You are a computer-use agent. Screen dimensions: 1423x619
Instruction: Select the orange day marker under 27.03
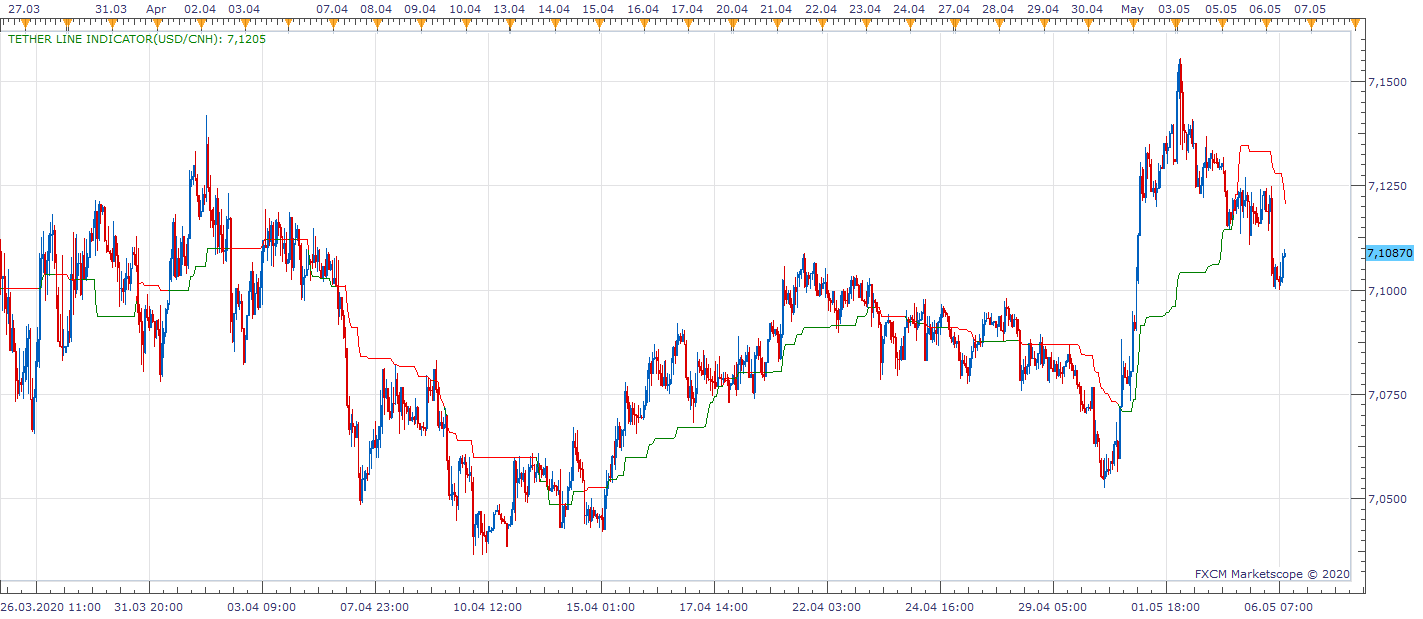click(x=25, y=23)
